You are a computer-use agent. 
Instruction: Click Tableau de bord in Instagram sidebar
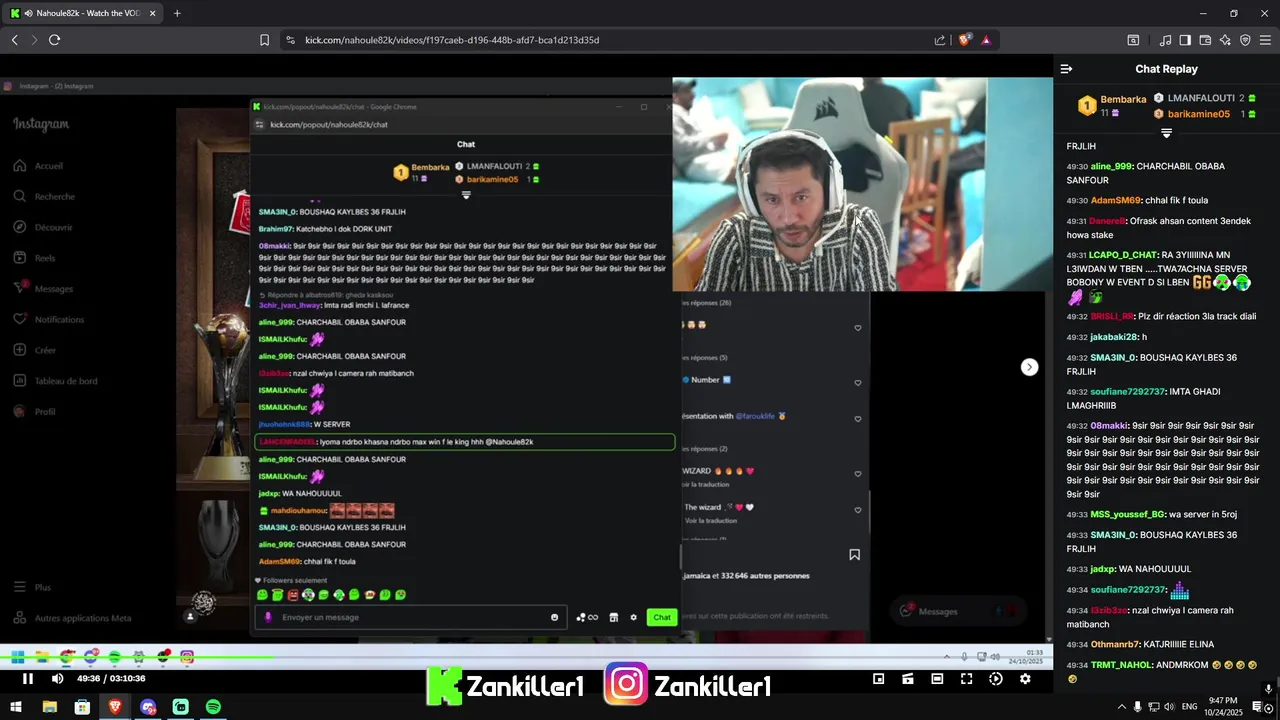point(66,381)
